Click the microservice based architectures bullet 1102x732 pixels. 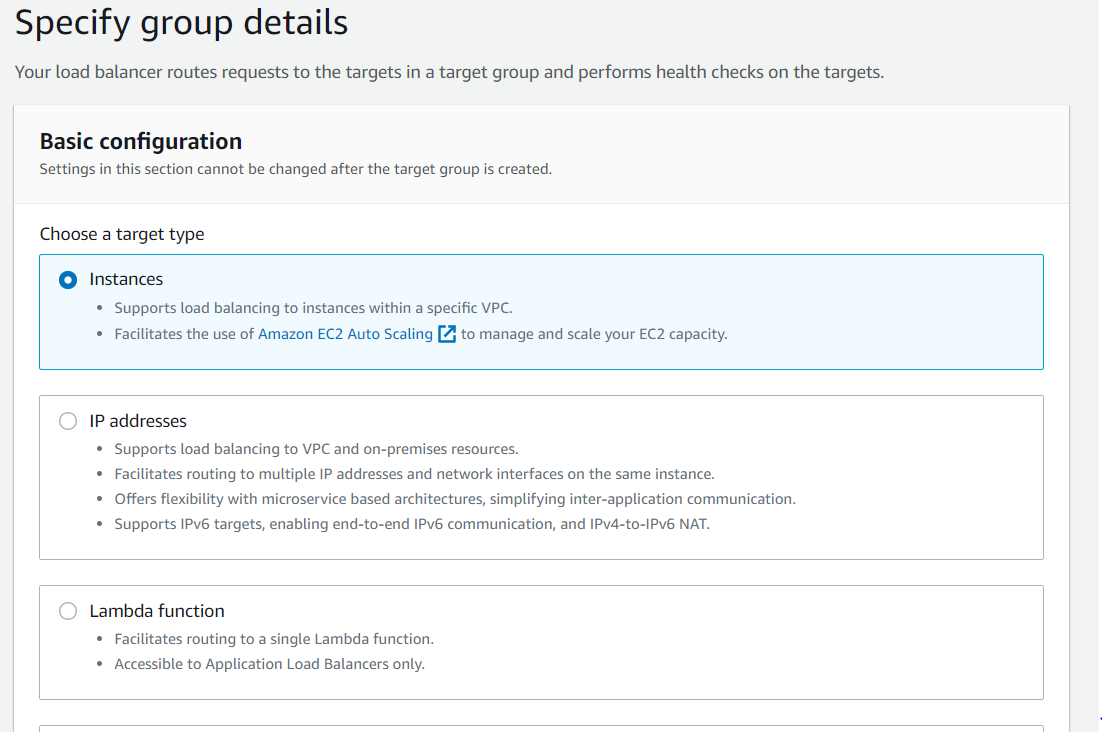[x=455, y=499]
